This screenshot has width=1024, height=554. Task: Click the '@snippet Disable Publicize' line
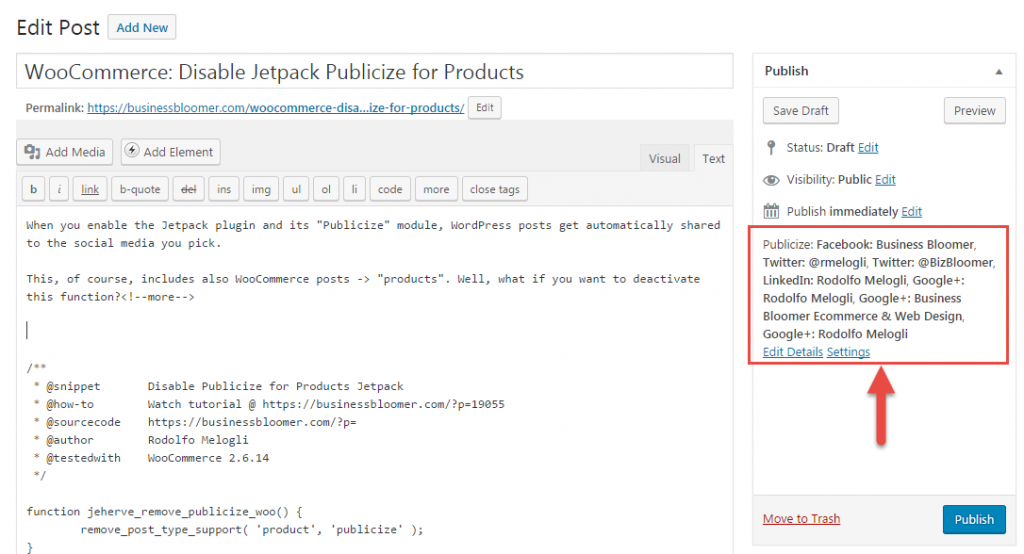[x=219, y=387]
